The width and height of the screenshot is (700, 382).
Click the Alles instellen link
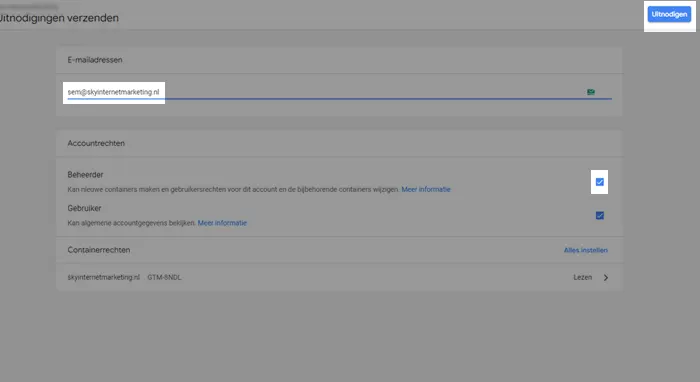click(x=586, y=250)
